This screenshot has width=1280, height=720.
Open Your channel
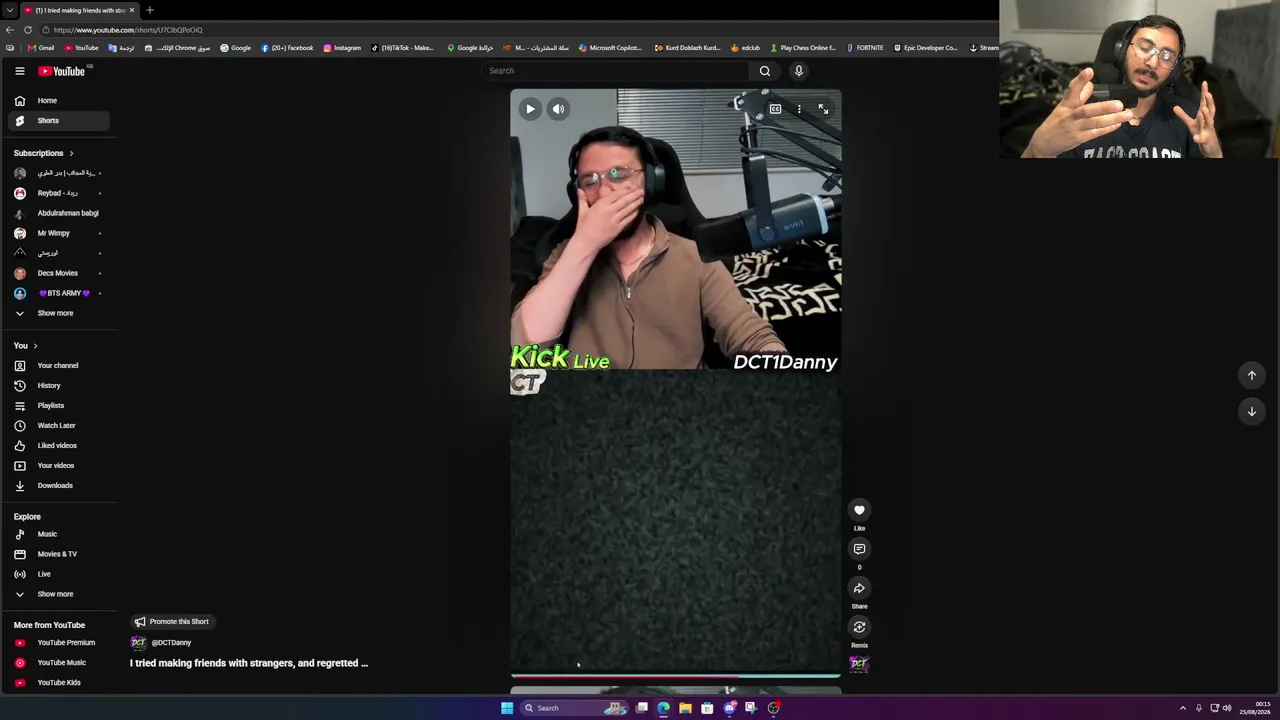(x=59, y=366)
